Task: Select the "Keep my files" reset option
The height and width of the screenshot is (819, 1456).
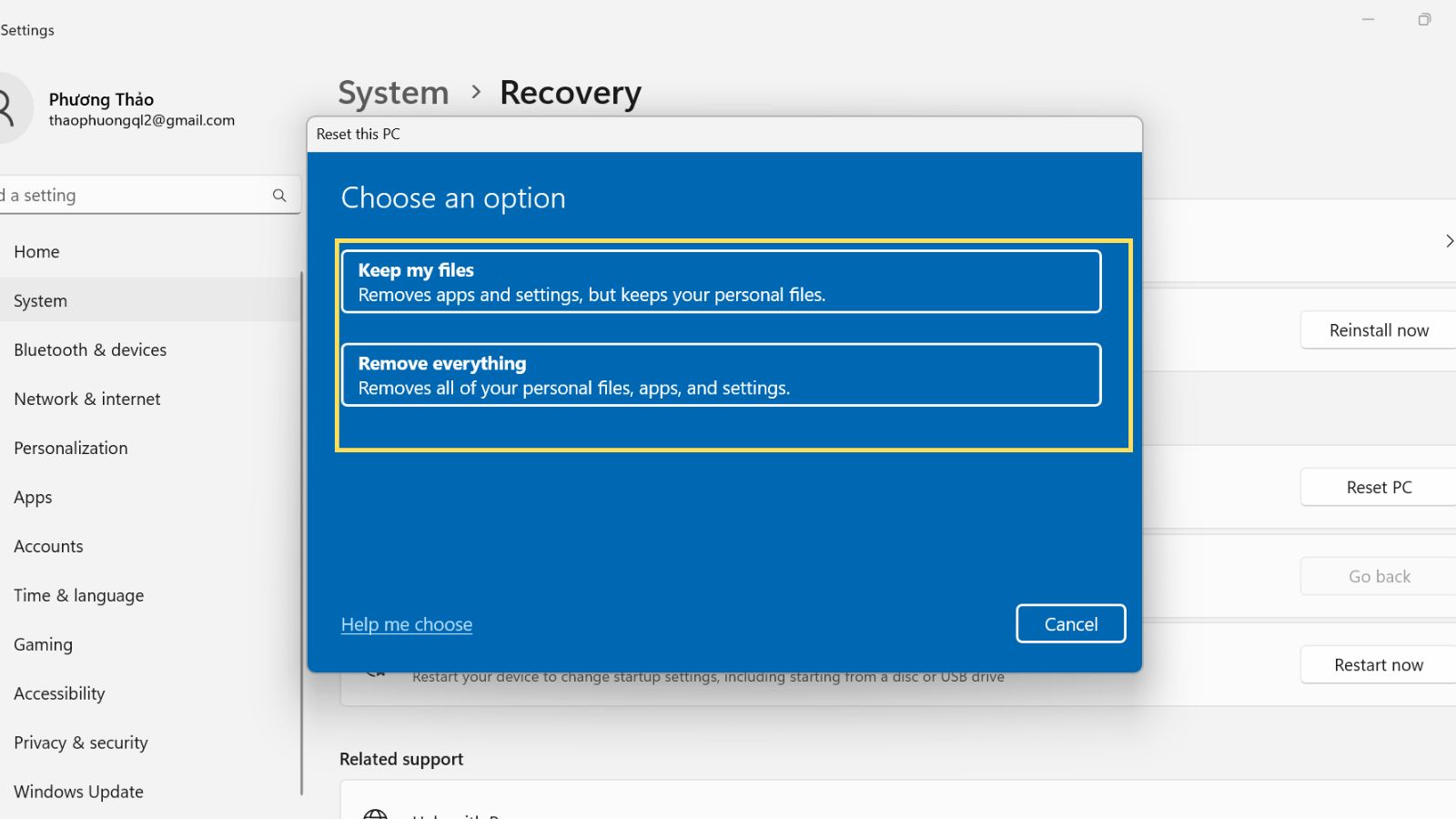Action: 722,281
